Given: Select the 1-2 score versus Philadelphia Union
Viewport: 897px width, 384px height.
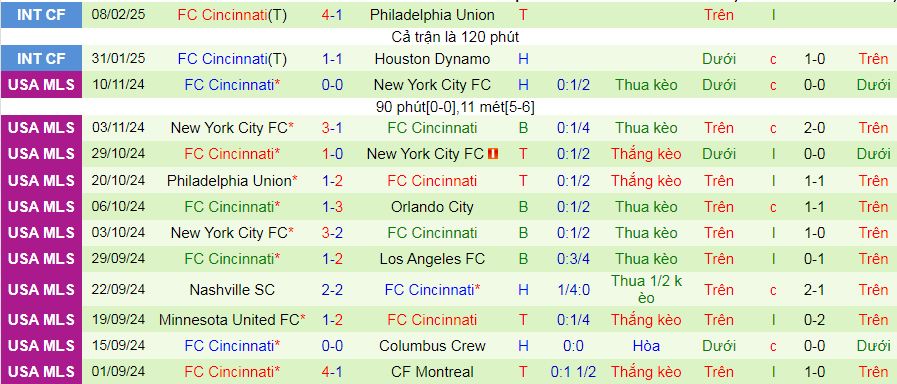Looking at the screenshot, I should (332, 181).
